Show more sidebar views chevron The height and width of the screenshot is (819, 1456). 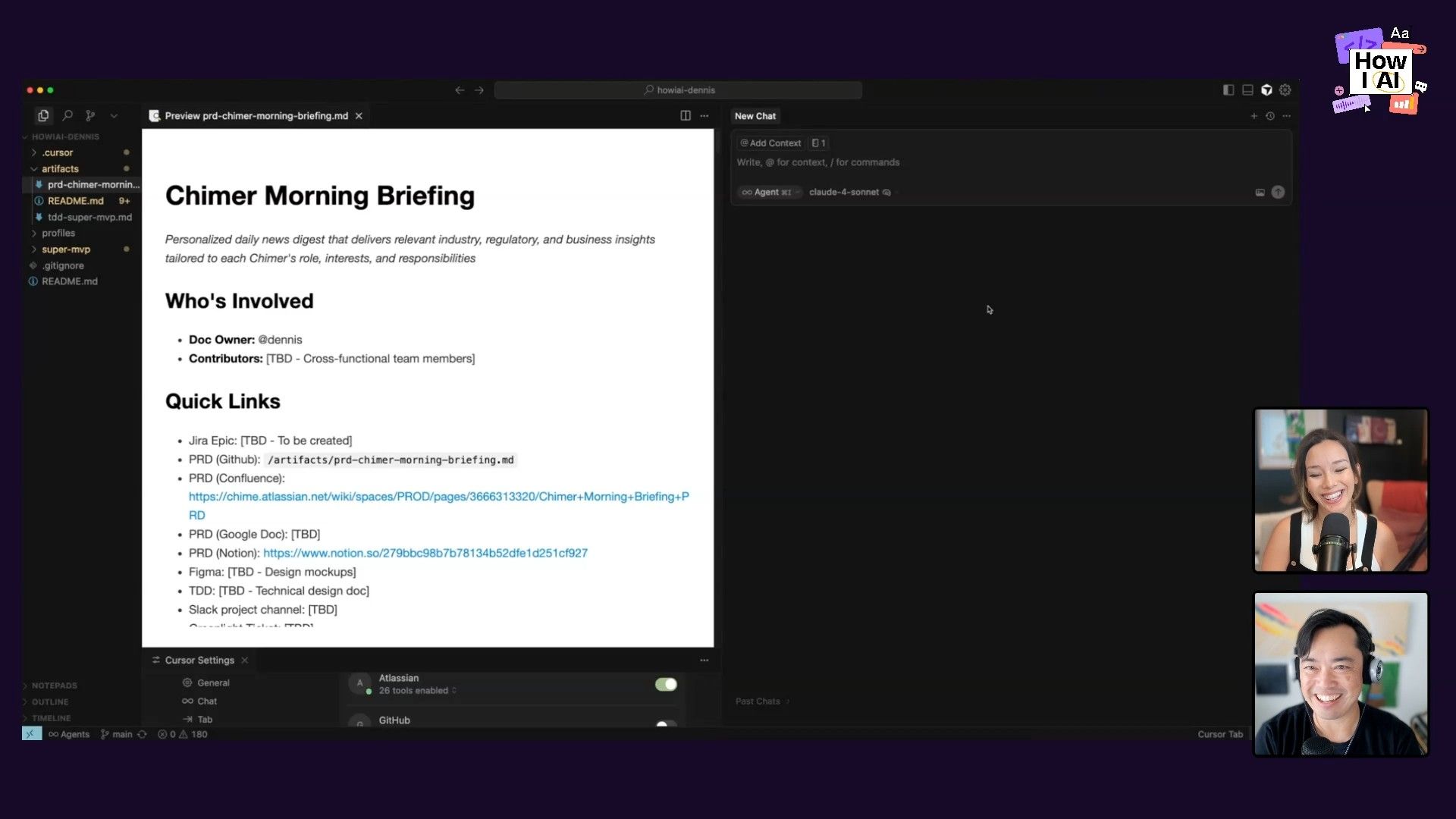point(114,116)
